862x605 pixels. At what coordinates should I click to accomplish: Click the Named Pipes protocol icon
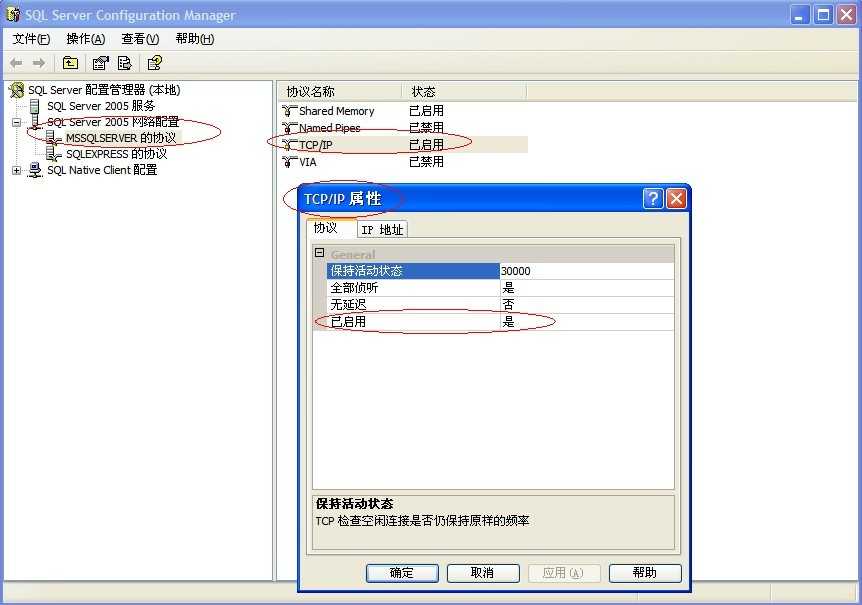click(289, 128)
